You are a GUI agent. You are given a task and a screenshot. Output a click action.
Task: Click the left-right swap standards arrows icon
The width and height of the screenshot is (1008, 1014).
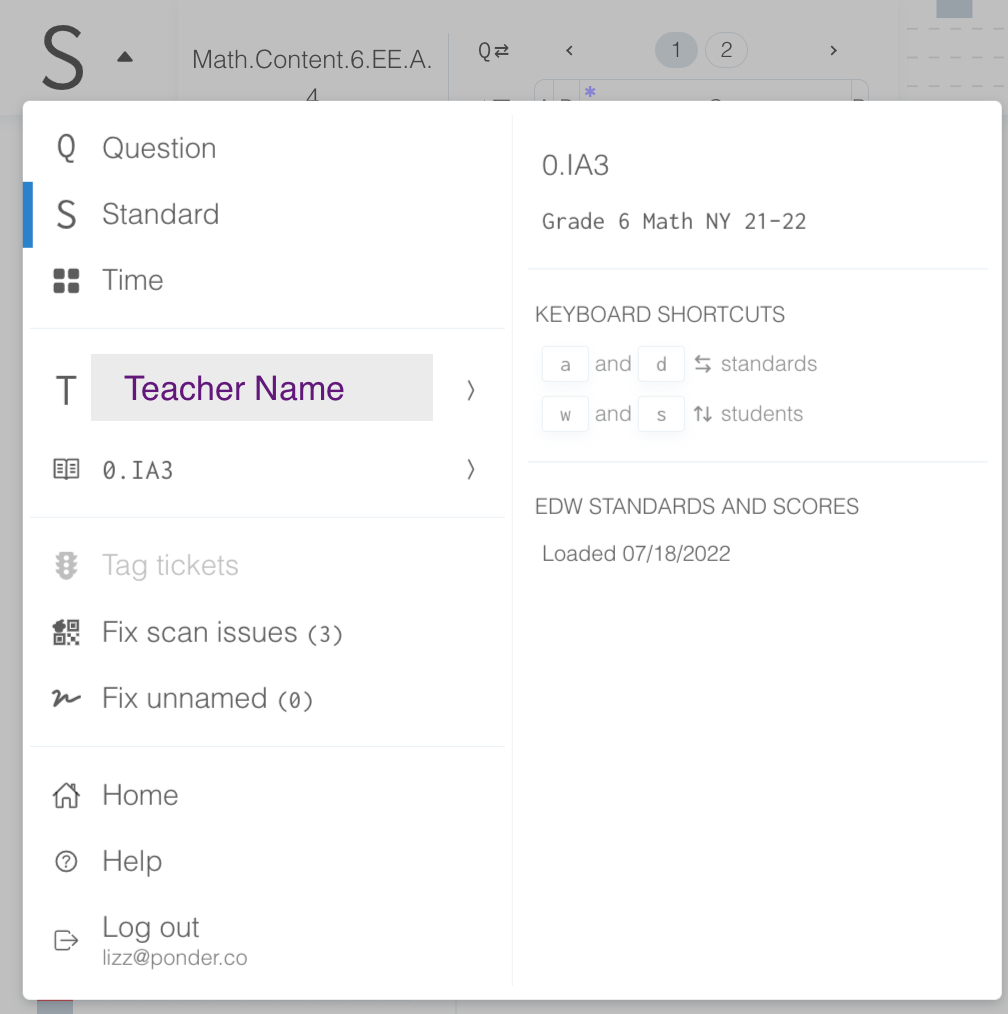(703, 364)
